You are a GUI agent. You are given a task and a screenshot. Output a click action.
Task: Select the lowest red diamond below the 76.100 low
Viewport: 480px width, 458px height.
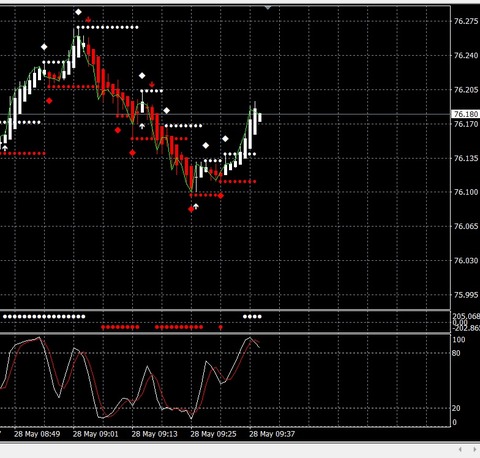tap(191, 209)
